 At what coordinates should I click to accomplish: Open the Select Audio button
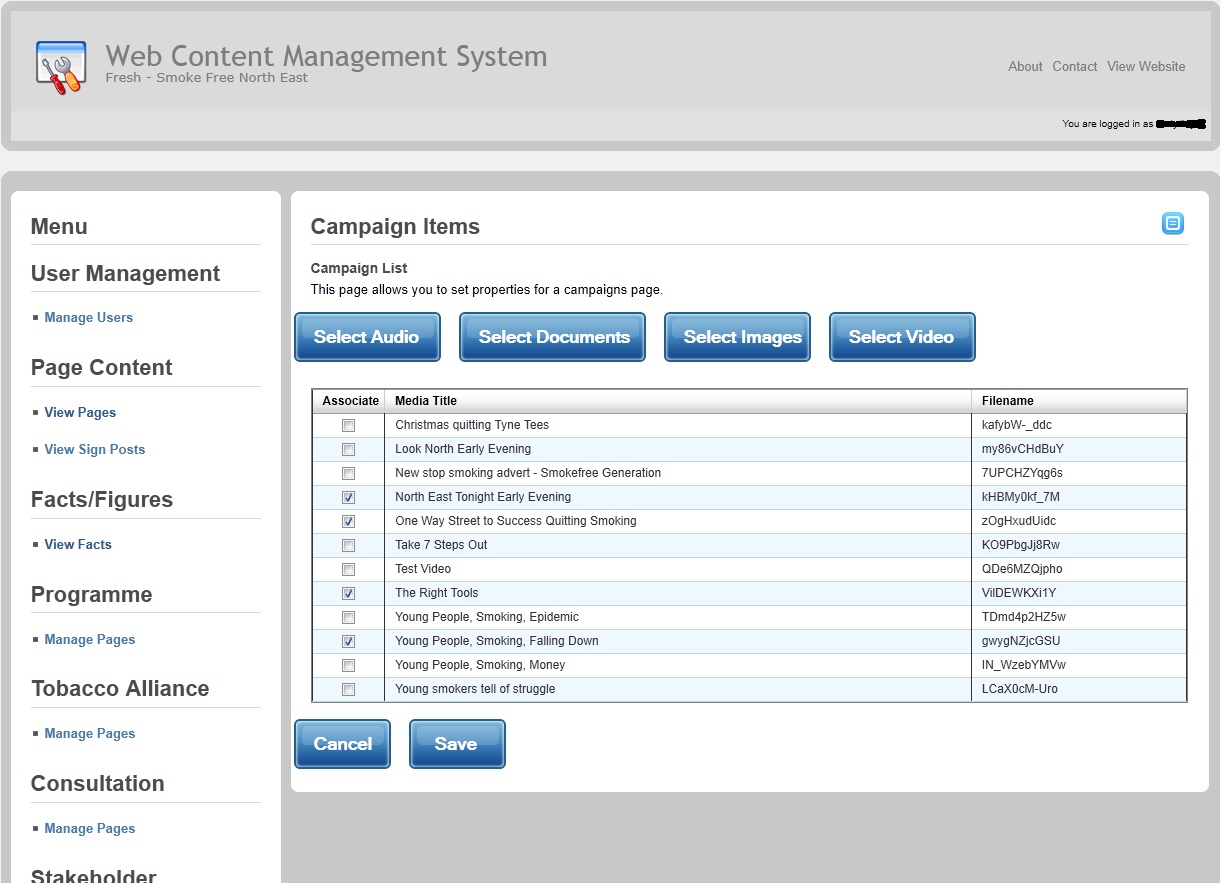click(x=367, y=337)
